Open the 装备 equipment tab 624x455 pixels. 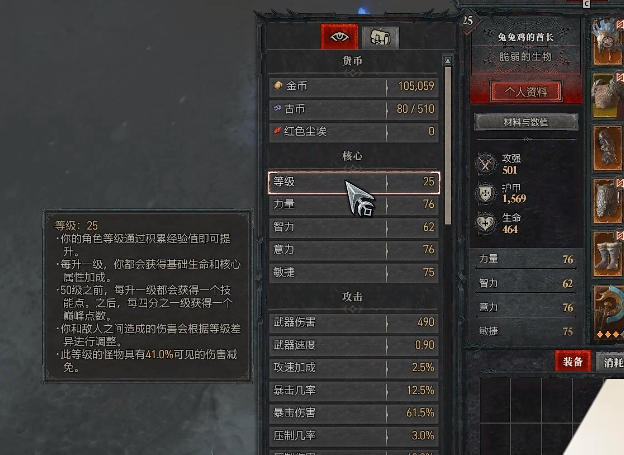(573, 361)
